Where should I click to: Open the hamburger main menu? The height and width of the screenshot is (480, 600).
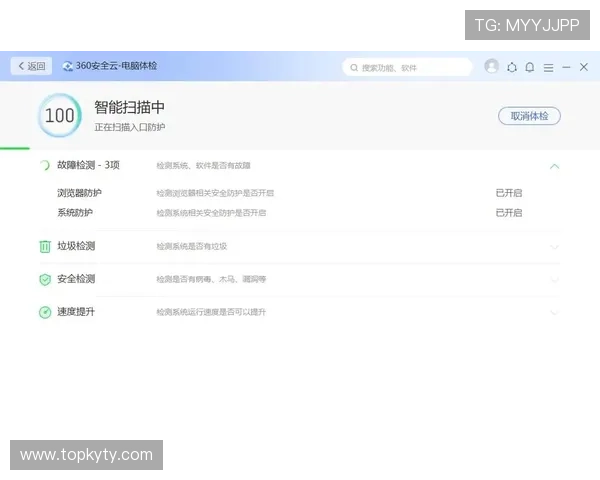[548, 68]
